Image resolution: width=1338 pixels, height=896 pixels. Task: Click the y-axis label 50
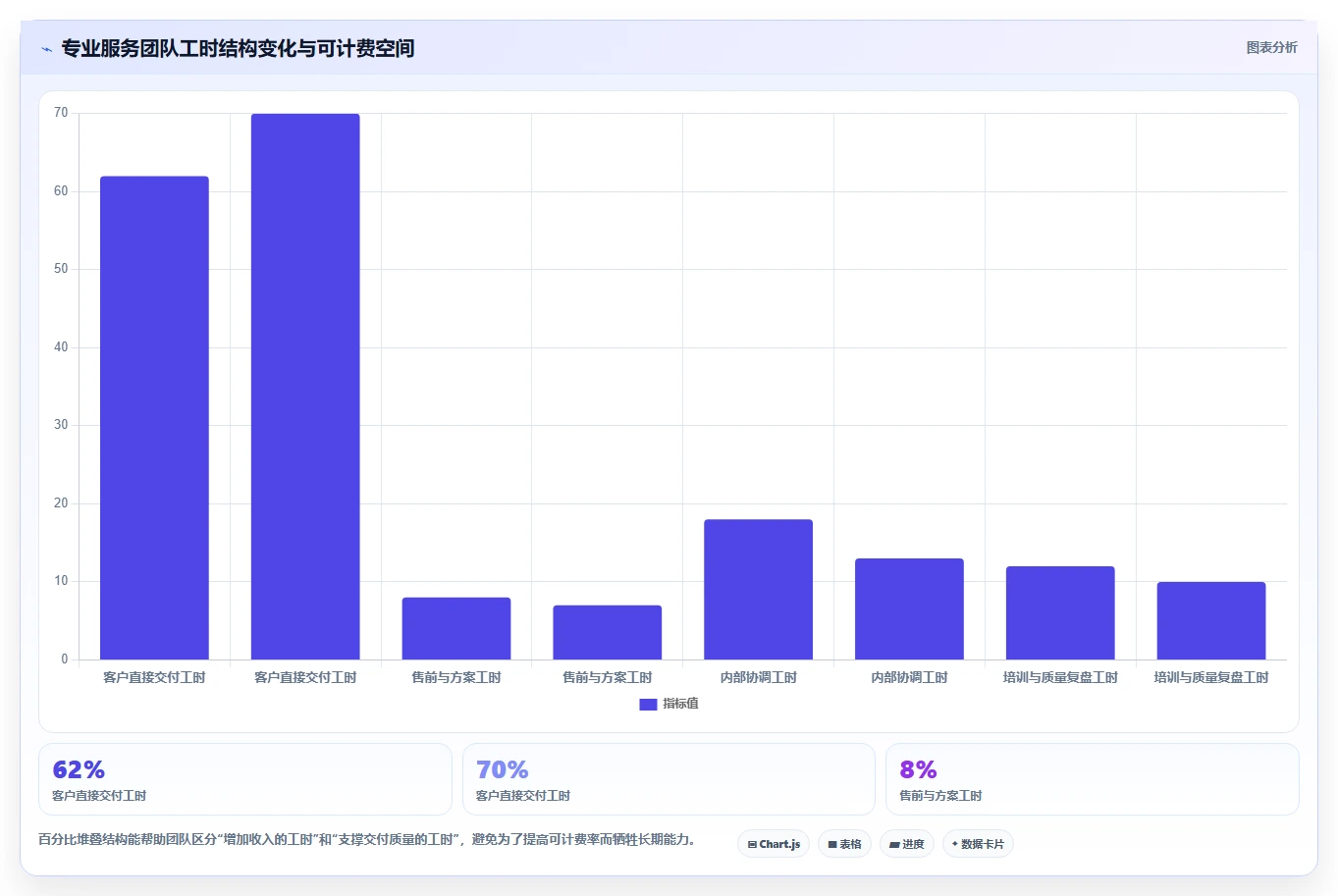click(x=61, y=269)
